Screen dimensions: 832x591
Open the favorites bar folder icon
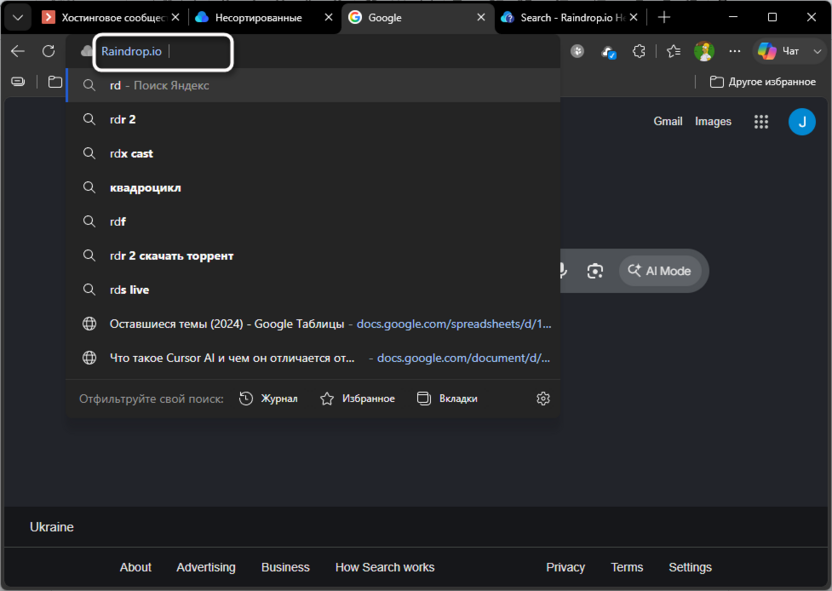55,82
